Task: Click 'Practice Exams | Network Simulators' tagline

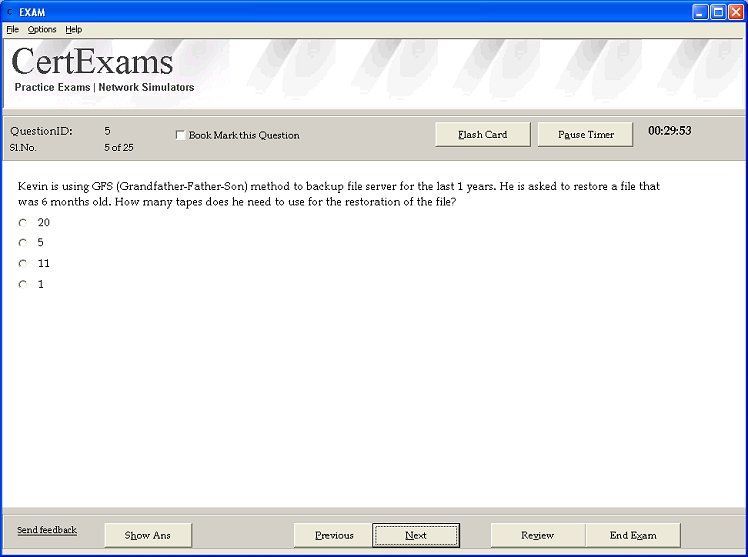Action: [104, 87]
